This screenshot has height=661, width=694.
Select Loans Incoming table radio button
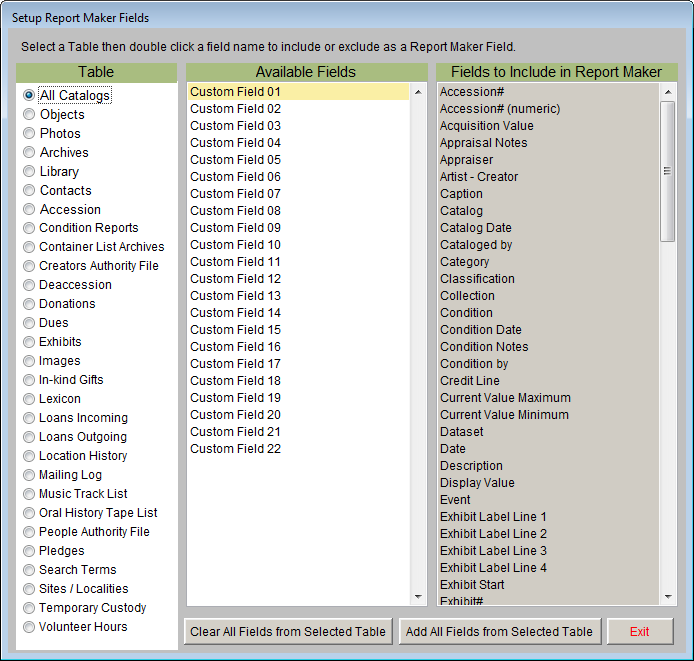tap(29, 418)
